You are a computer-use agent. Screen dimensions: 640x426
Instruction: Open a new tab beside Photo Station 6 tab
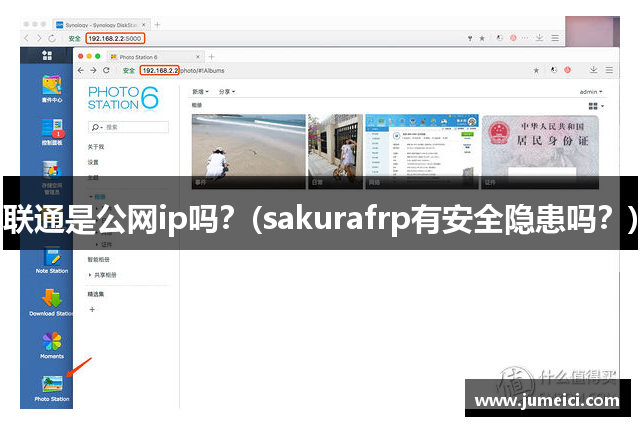[211, 57]
